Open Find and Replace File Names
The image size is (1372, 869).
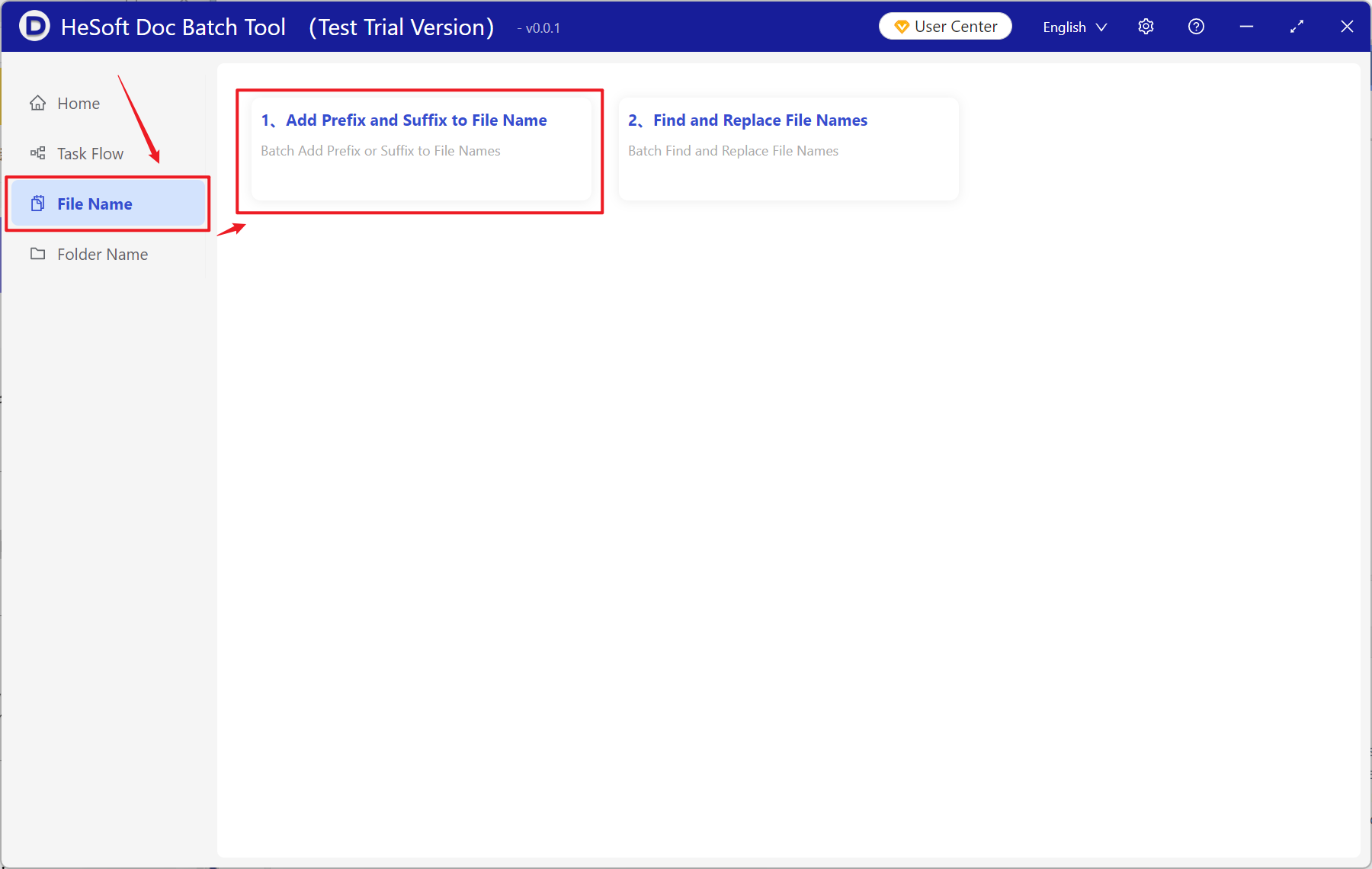point(789,149)
